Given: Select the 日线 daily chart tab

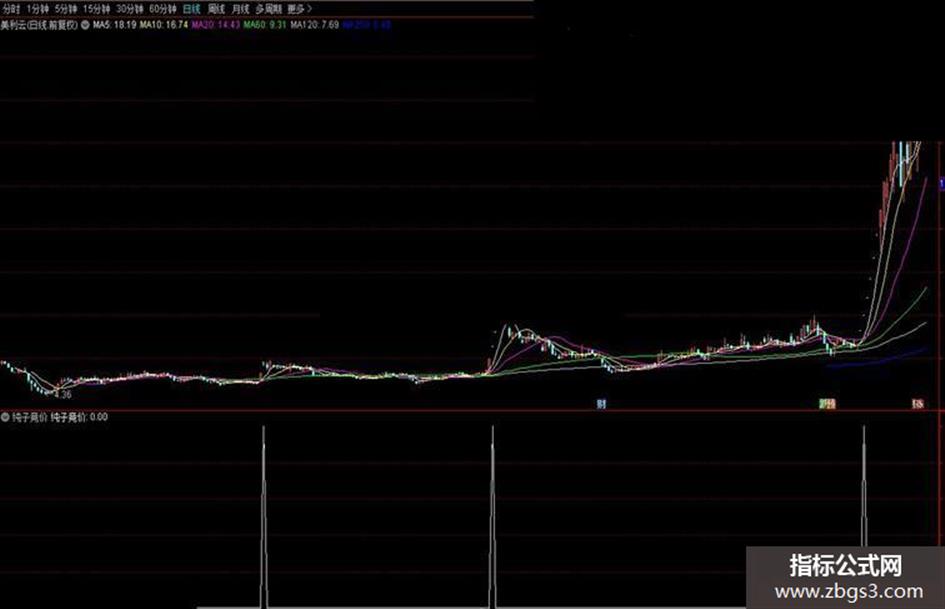Looking at the screenshot, I should 192,9.
